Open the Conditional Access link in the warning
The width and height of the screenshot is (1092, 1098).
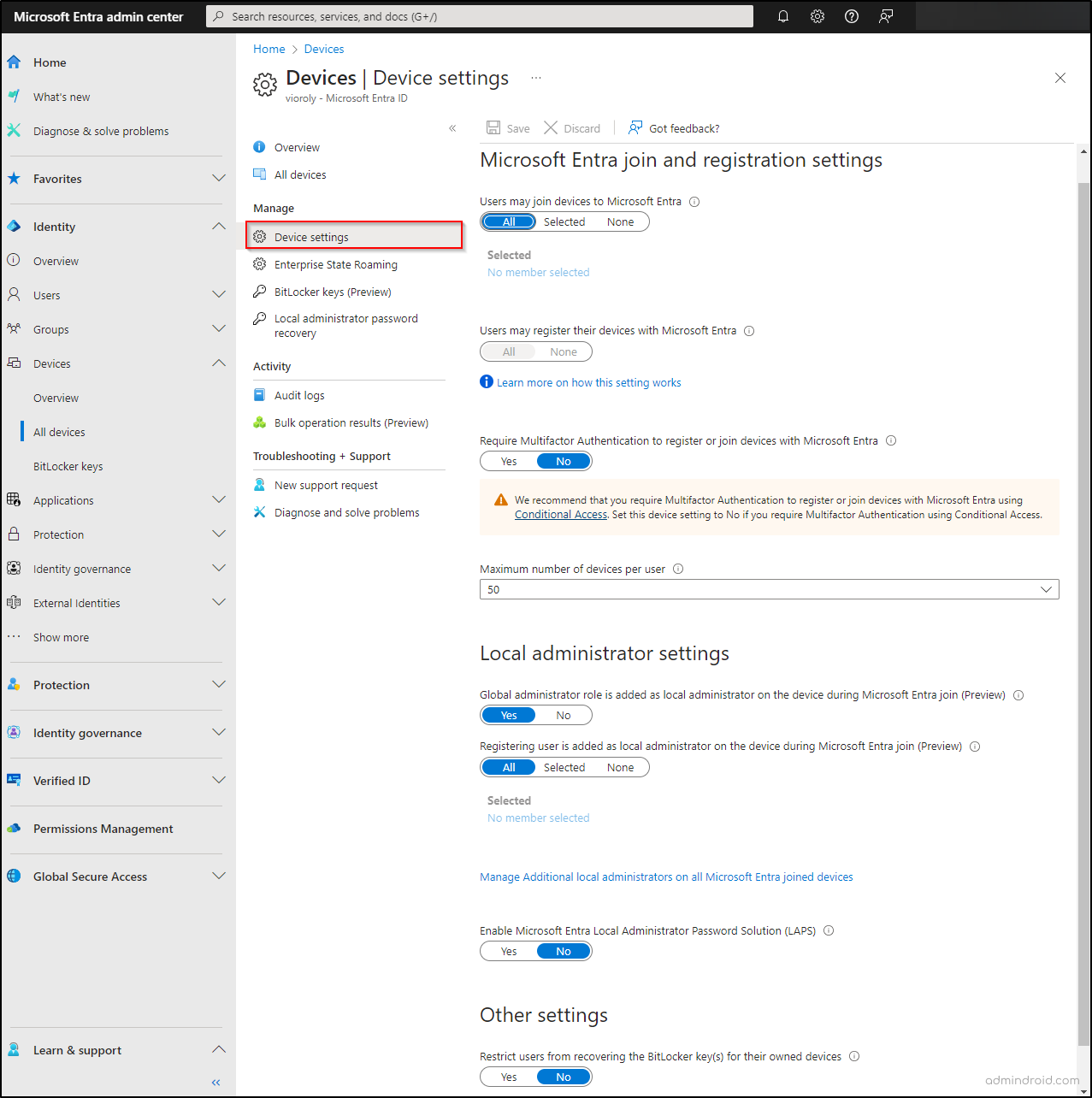tap(560, 514)
